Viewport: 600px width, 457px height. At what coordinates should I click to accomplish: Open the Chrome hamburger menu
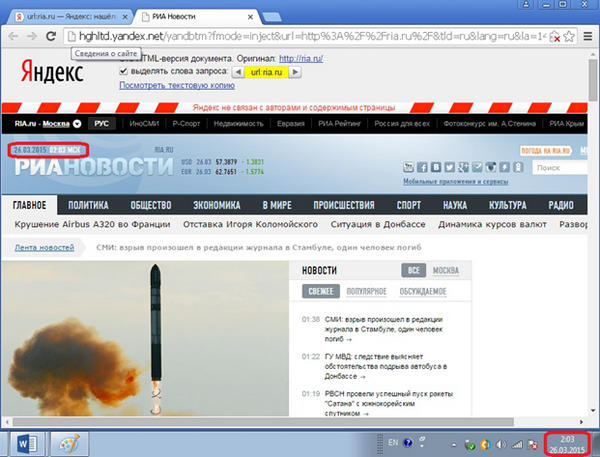pos(588,36)
